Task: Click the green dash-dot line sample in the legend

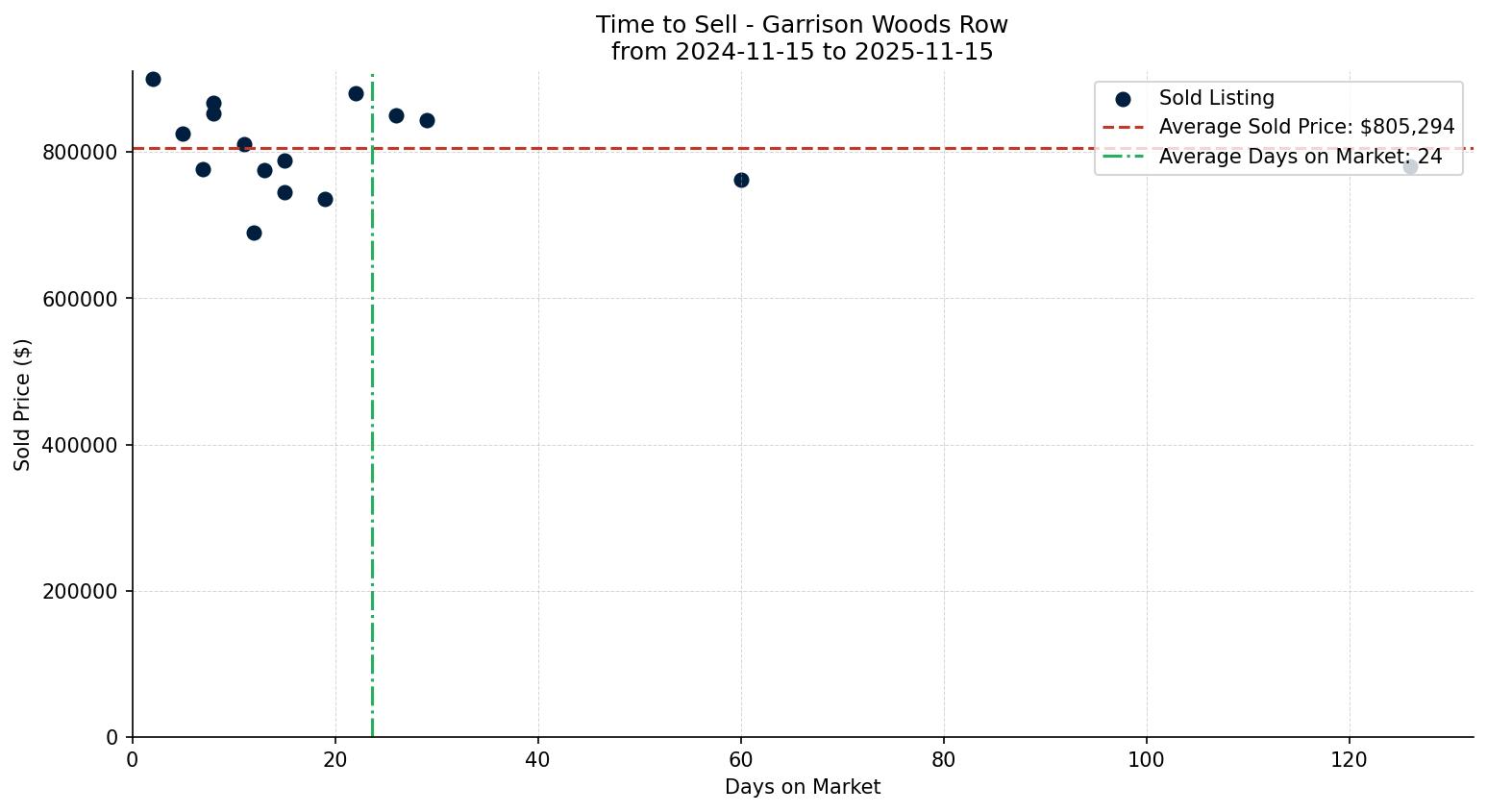Action: coord(1123,157)
